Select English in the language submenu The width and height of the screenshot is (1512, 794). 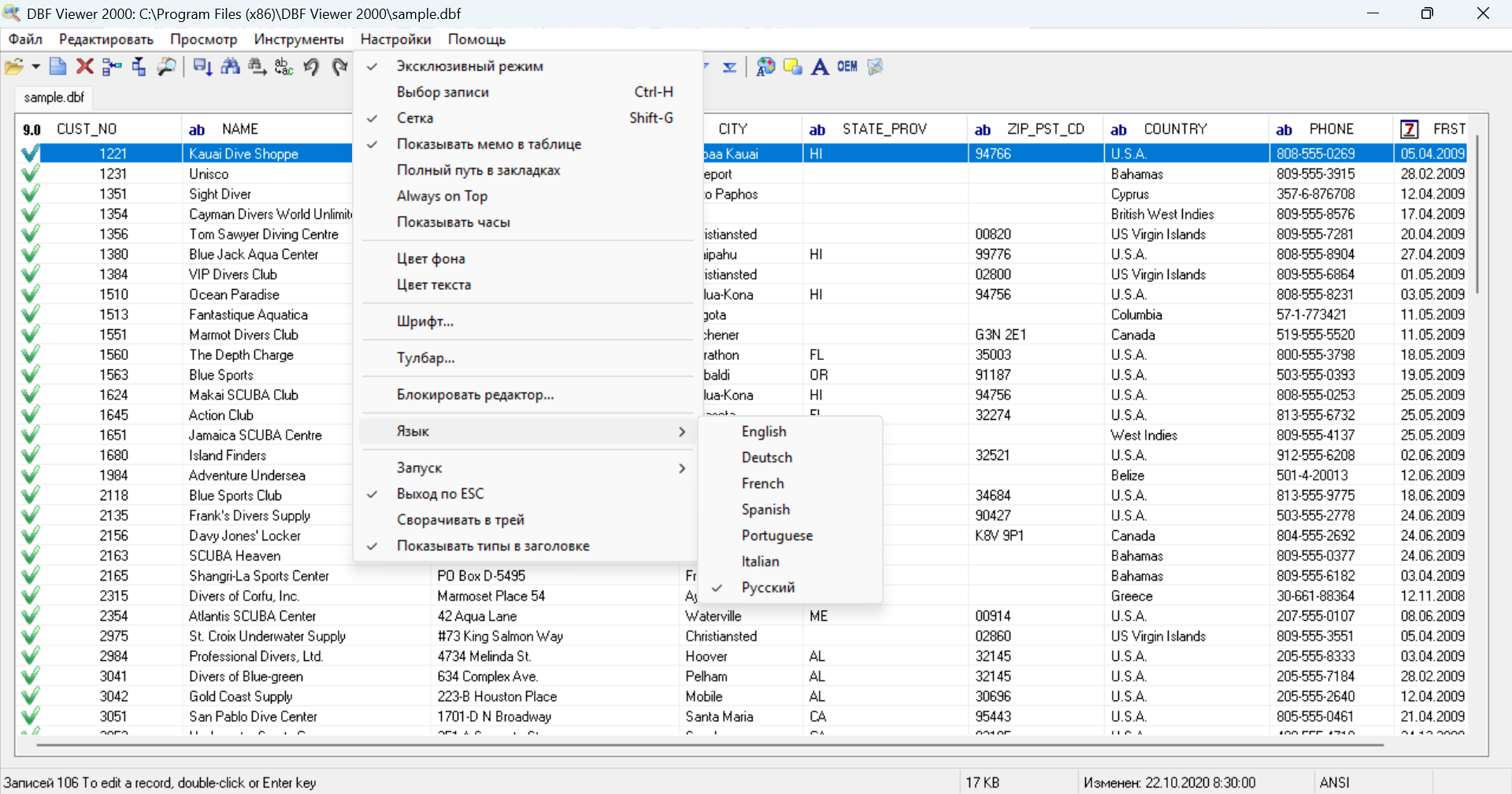coord(763,432)
